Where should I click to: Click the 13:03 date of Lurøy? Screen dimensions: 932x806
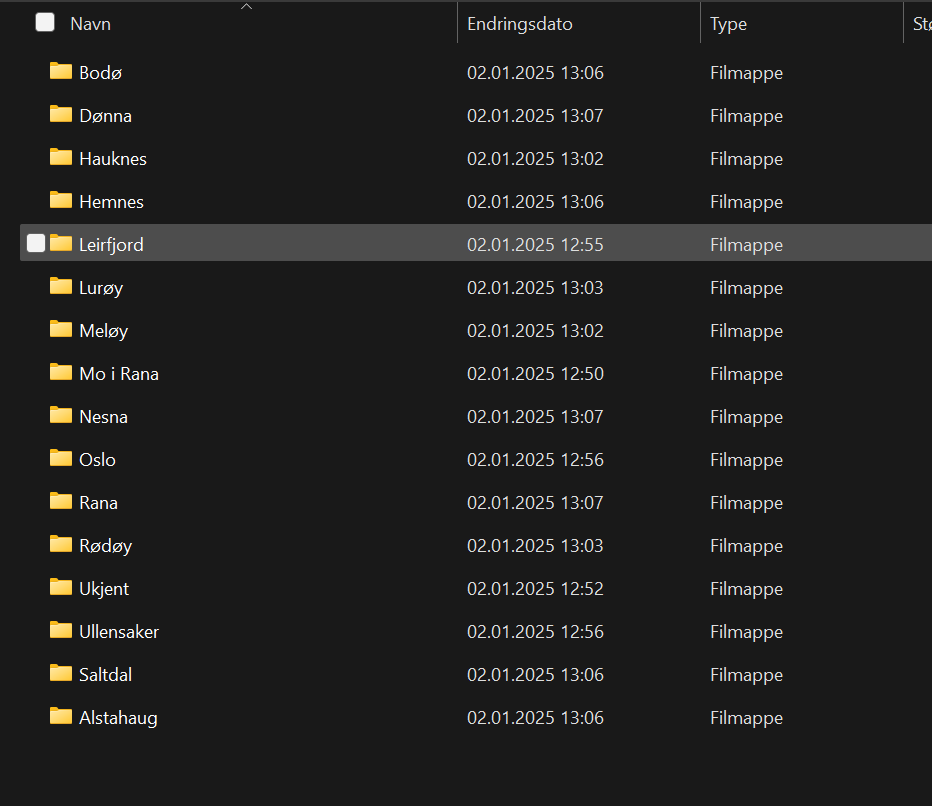(x=535, y=288)
